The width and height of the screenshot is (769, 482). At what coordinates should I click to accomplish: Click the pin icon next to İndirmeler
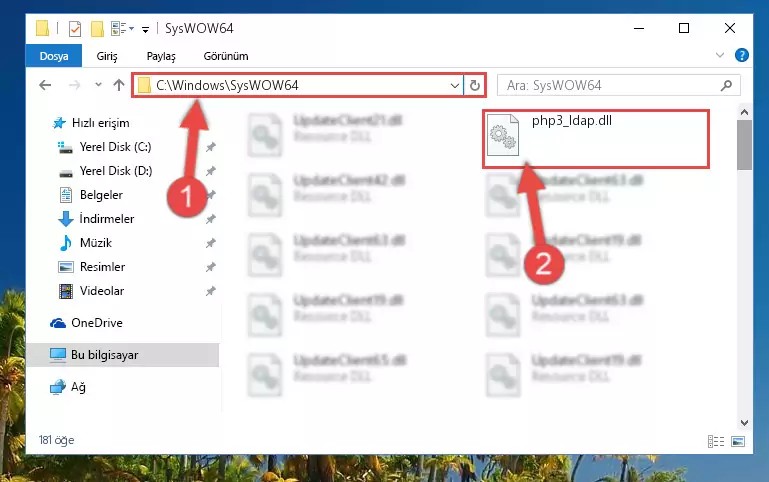coord(210,219)
